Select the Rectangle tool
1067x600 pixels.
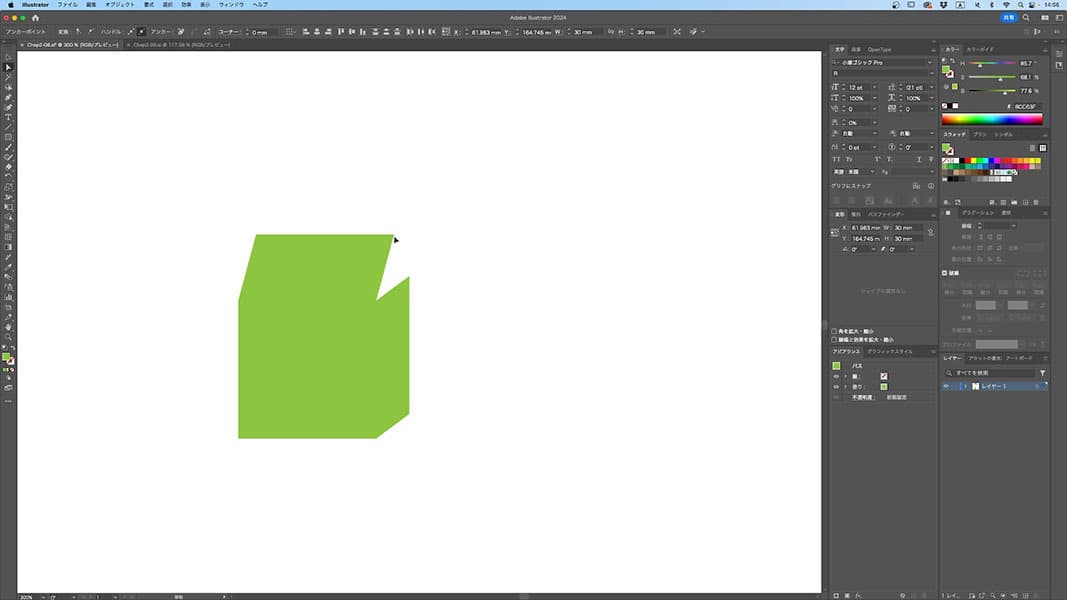coord(8,137)
